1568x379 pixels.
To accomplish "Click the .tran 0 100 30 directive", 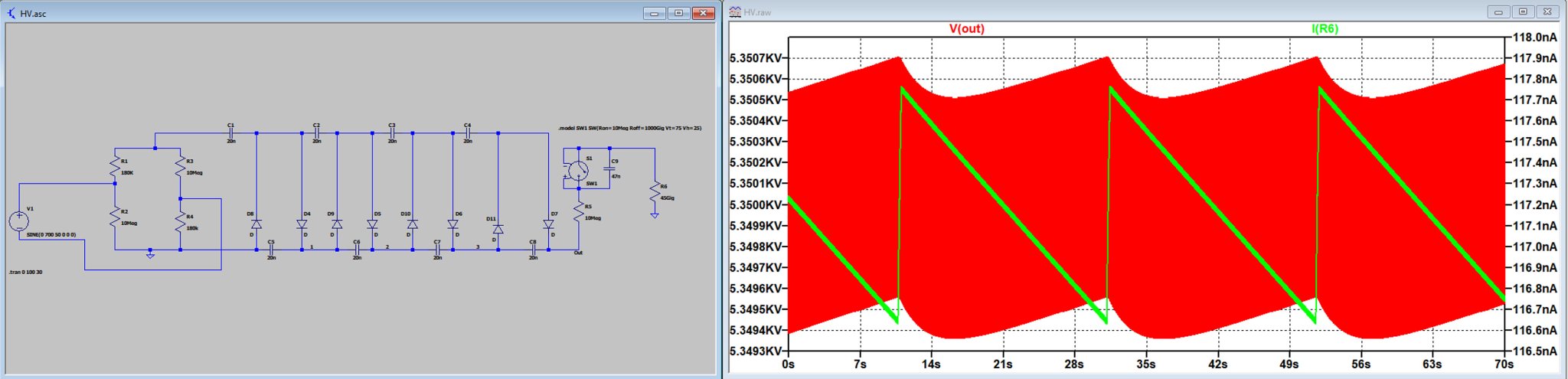I will pyautogui.click(x=26, y=272).
